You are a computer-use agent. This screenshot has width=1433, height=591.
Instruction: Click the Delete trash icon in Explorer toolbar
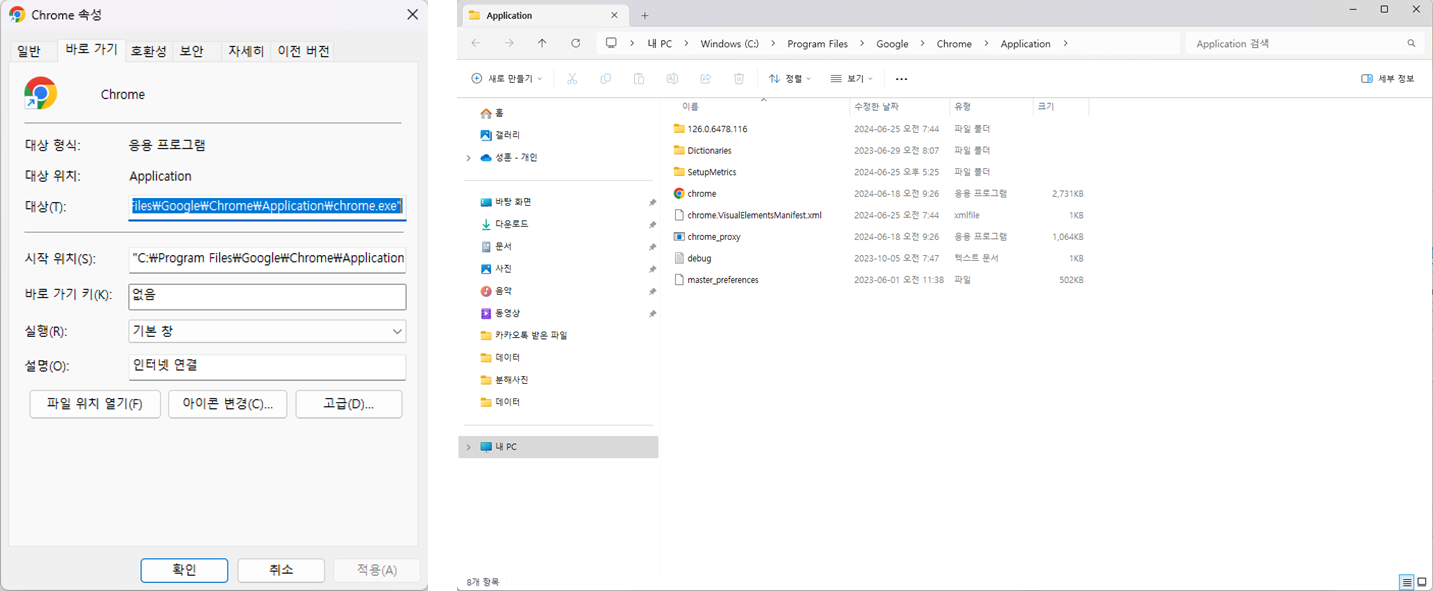(x=739, y=78)
